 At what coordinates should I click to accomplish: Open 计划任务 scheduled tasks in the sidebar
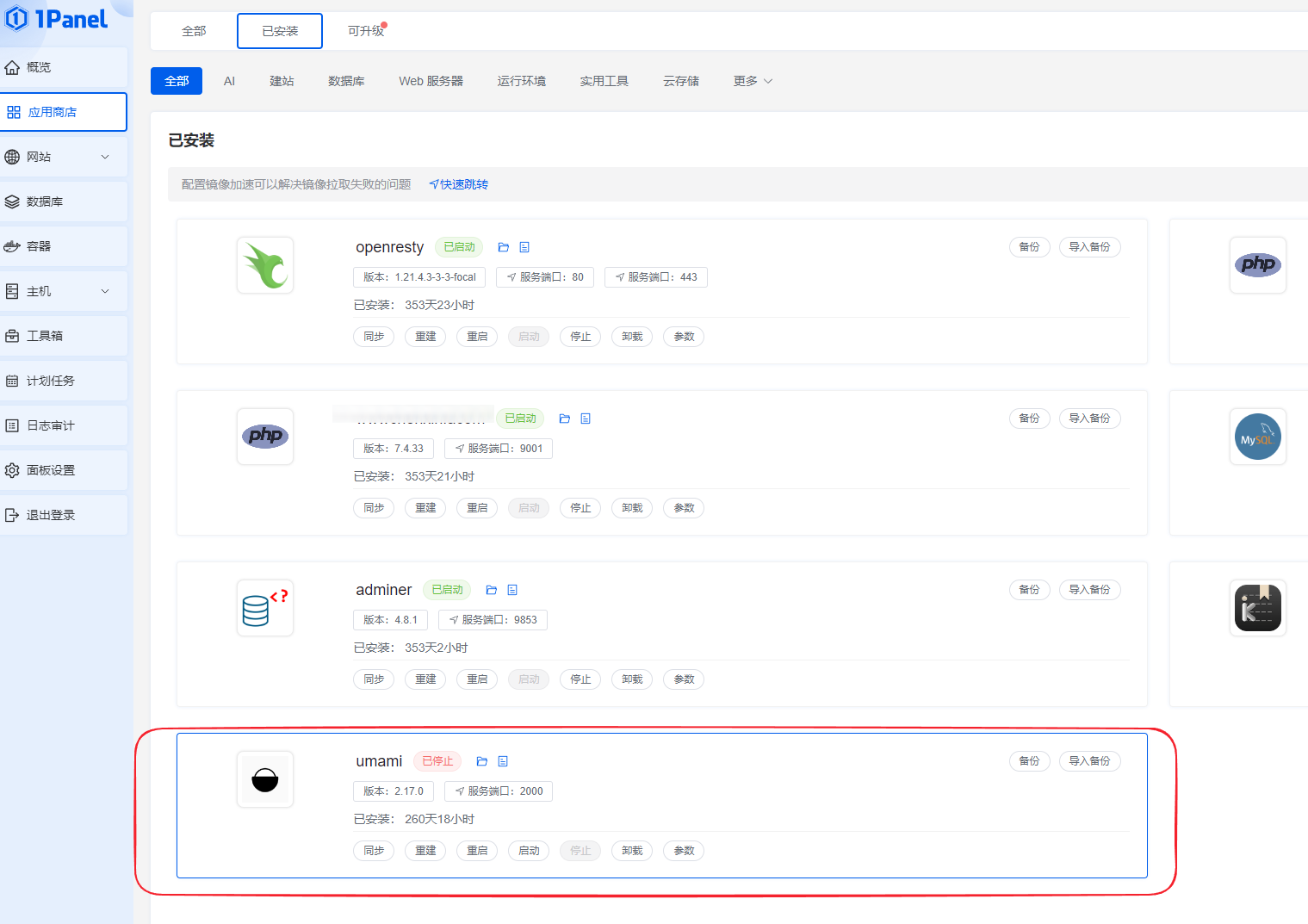(64, 381)
